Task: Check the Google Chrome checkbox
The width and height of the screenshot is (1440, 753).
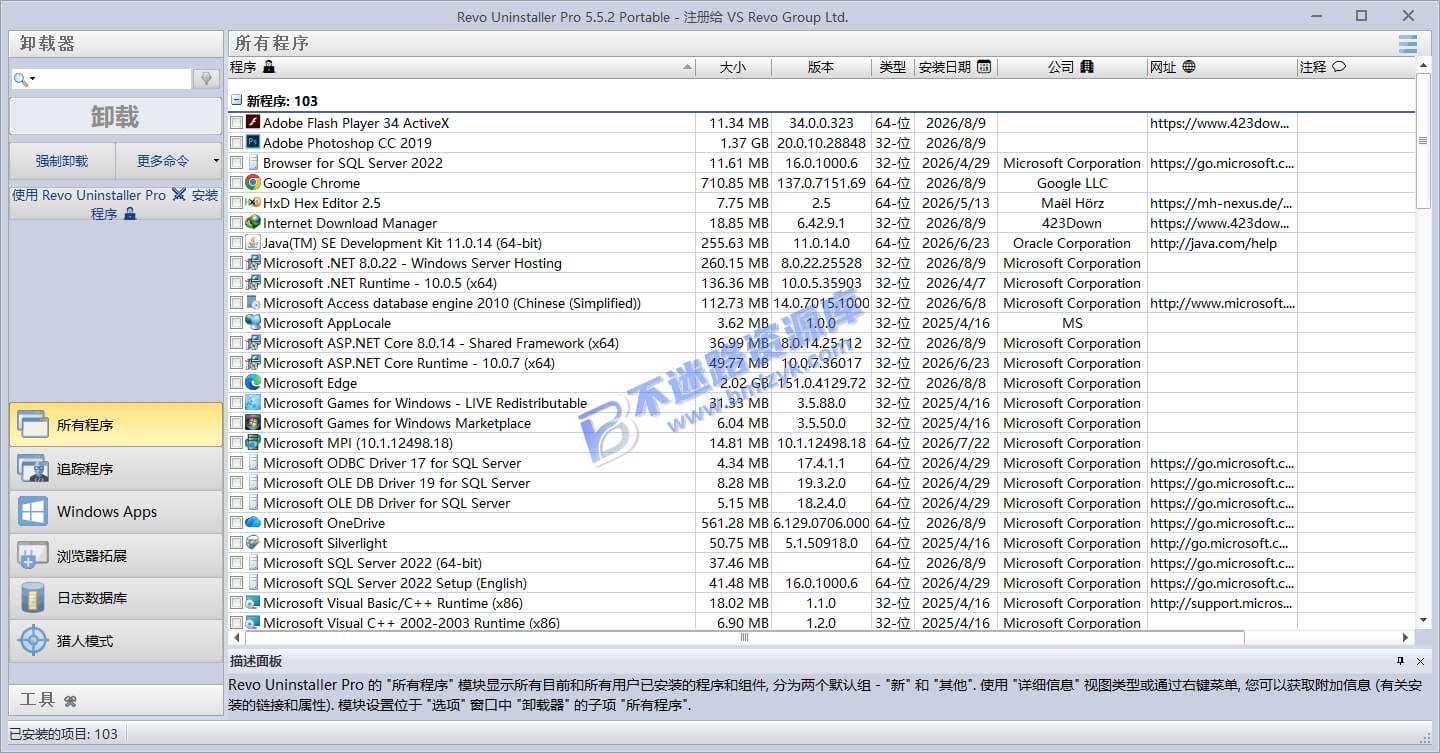Action: pyautogui.click(x=236, y=183)
